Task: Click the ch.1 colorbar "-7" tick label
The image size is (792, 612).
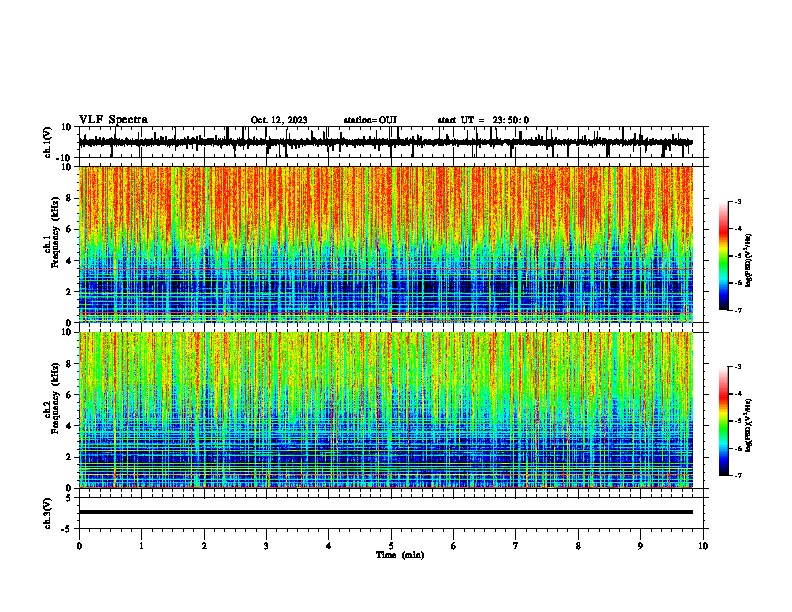Action: tap(738, 310)
